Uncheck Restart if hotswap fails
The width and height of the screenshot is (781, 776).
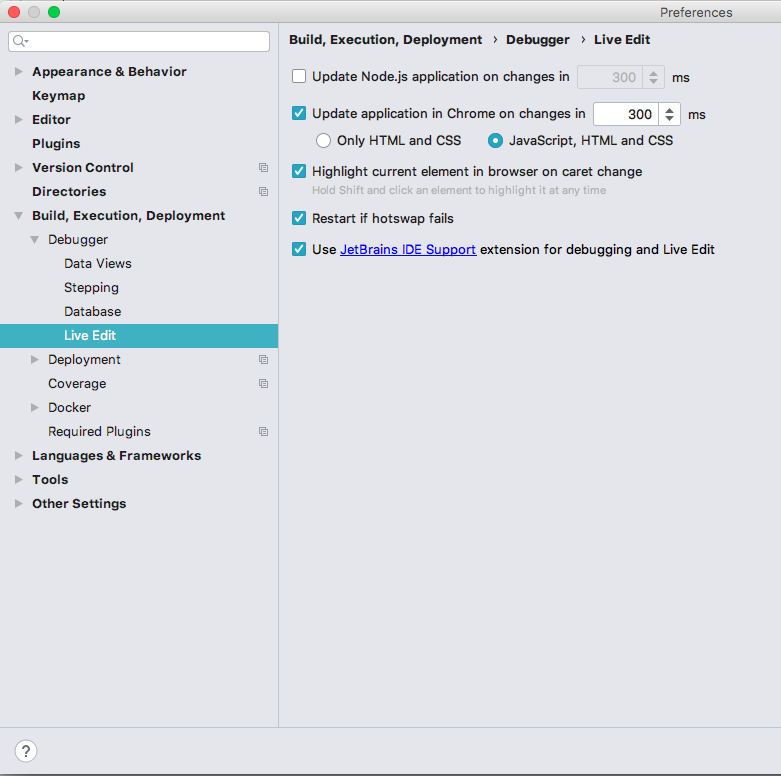coord(299,218)
